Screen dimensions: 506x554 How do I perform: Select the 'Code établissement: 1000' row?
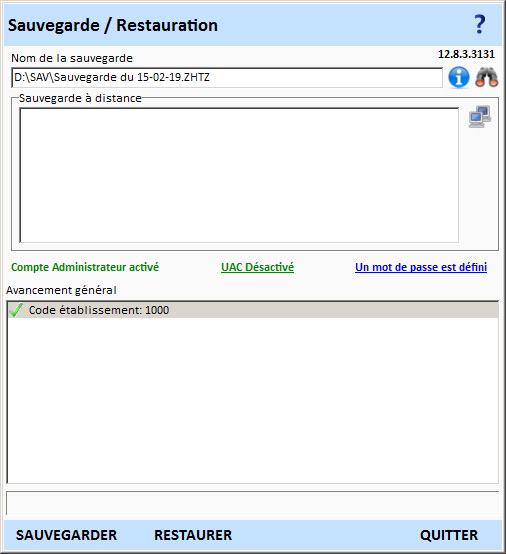tap(253, 310)
